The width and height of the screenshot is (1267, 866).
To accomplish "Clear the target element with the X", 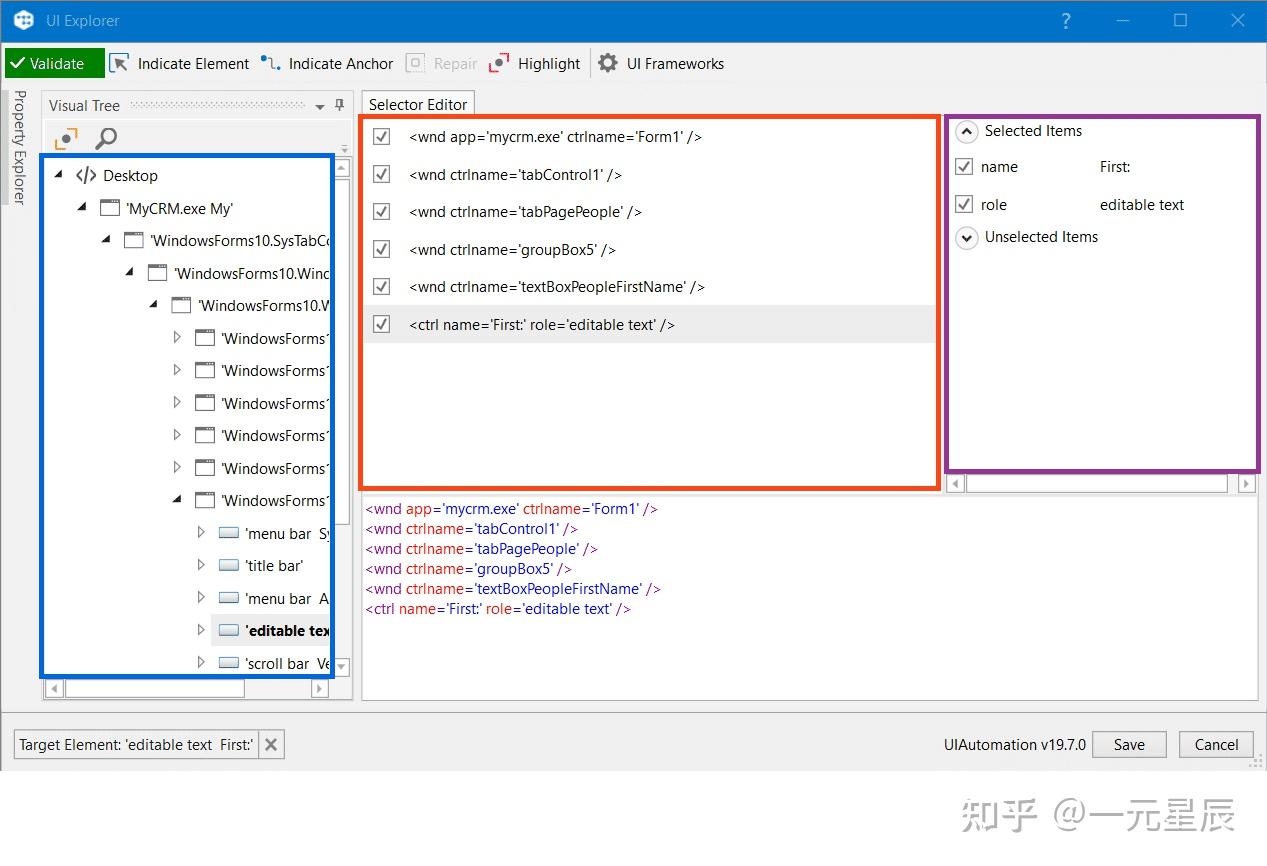I will (271, 744).
